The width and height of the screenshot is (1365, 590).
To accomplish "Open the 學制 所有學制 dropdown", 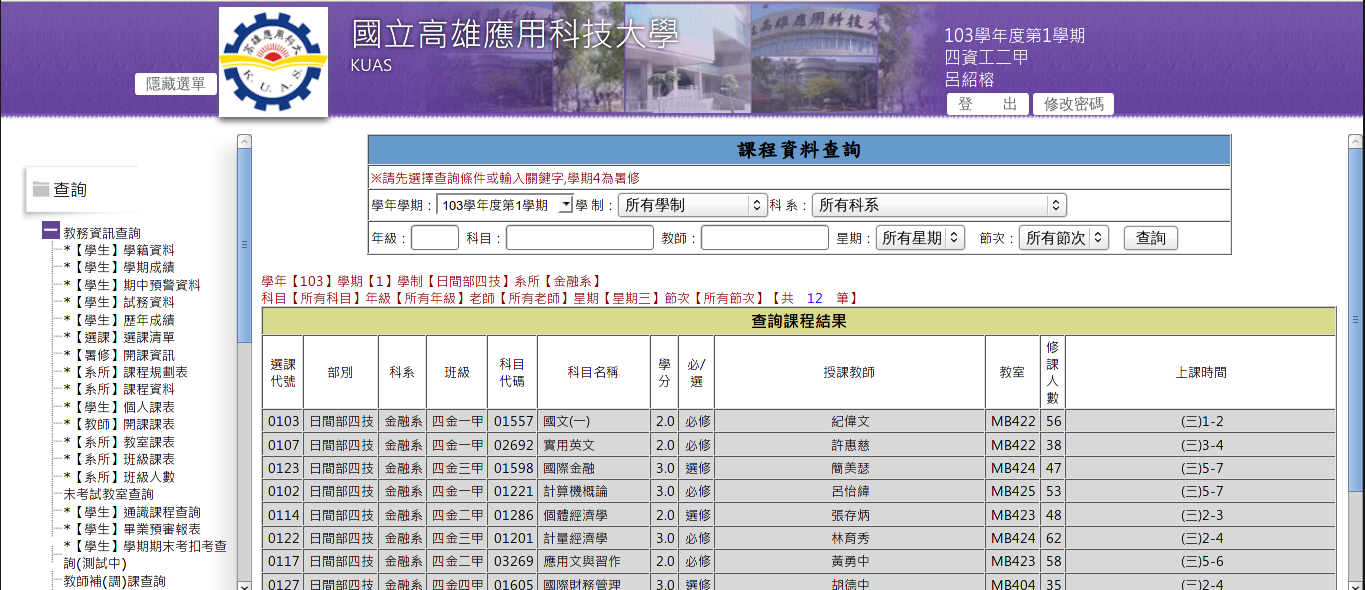I will click(693, 205).
